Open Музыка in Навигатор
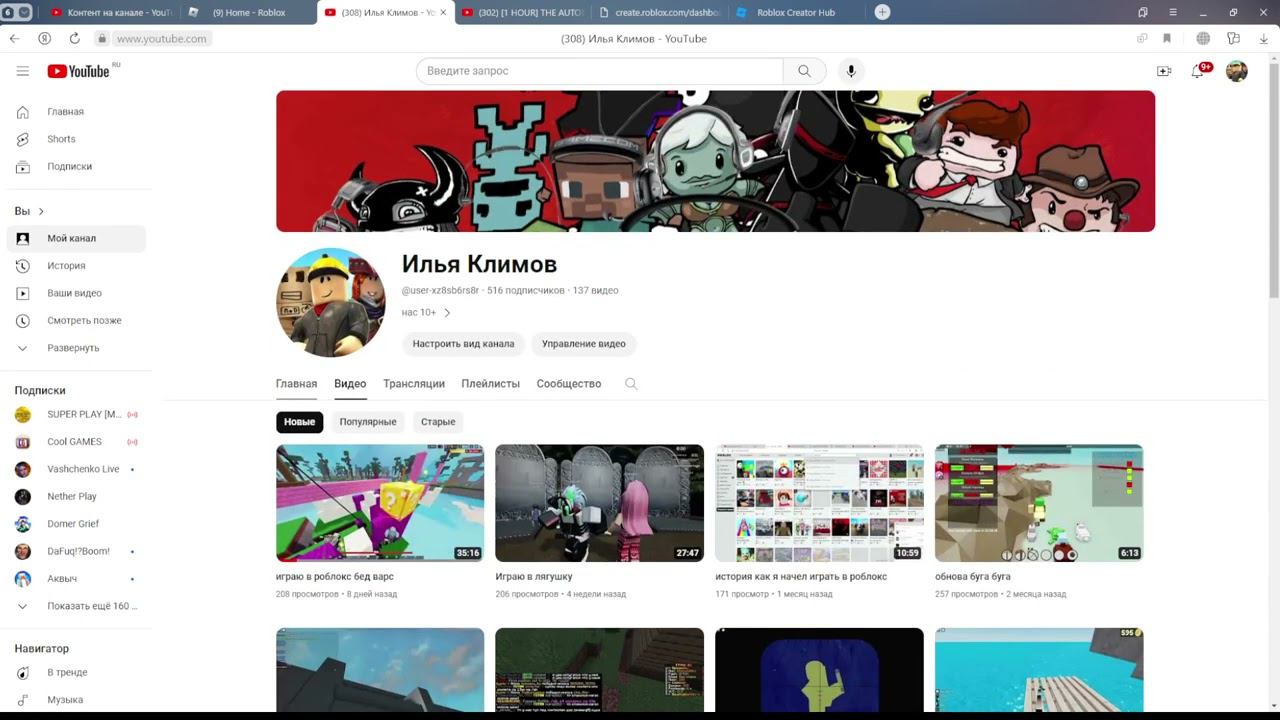The image size is (1280, 720). 76,700
